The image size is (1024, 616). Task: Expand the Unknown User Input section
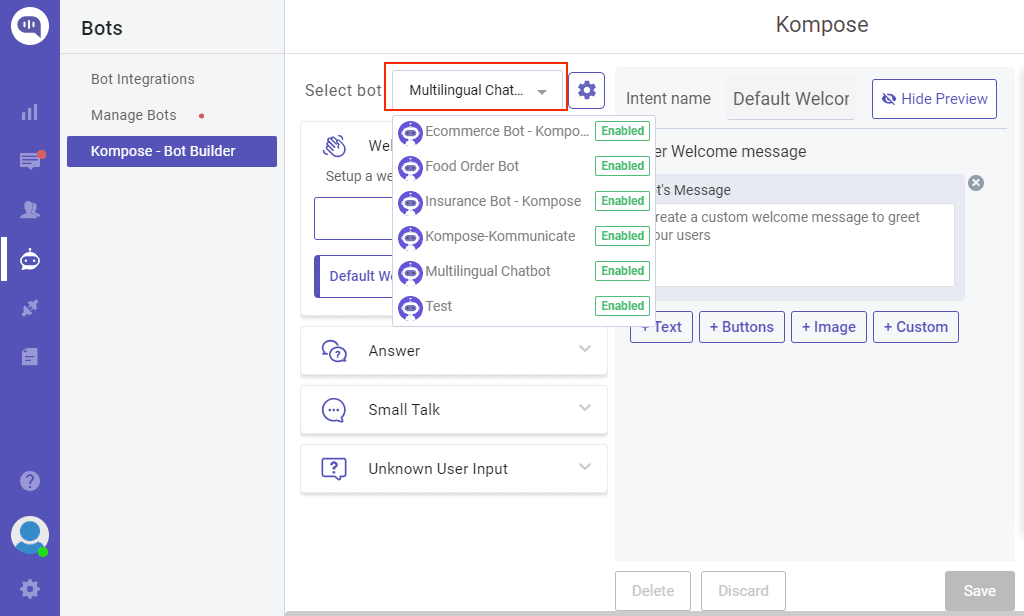tap(454, 468)
